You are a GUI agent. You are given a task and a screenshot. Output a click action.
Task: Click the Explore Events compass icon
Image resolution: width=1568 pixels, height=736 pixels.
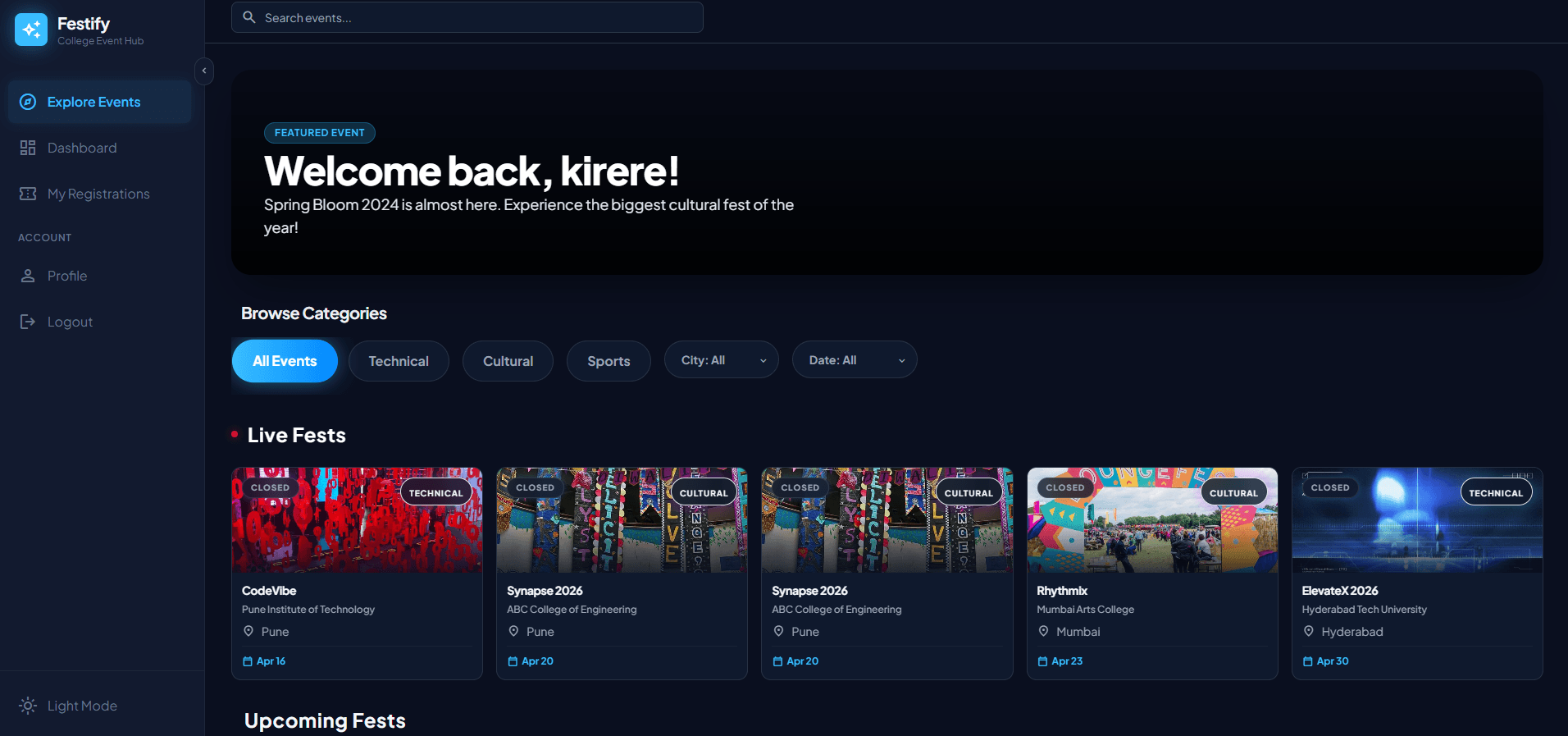pos(28,102)
